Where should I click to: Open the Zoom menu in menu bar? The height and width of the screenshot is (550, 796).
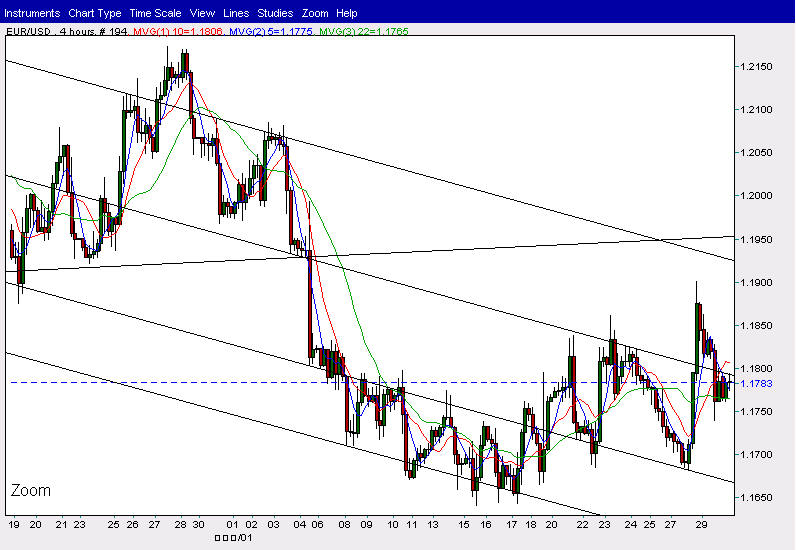(315, 13)
